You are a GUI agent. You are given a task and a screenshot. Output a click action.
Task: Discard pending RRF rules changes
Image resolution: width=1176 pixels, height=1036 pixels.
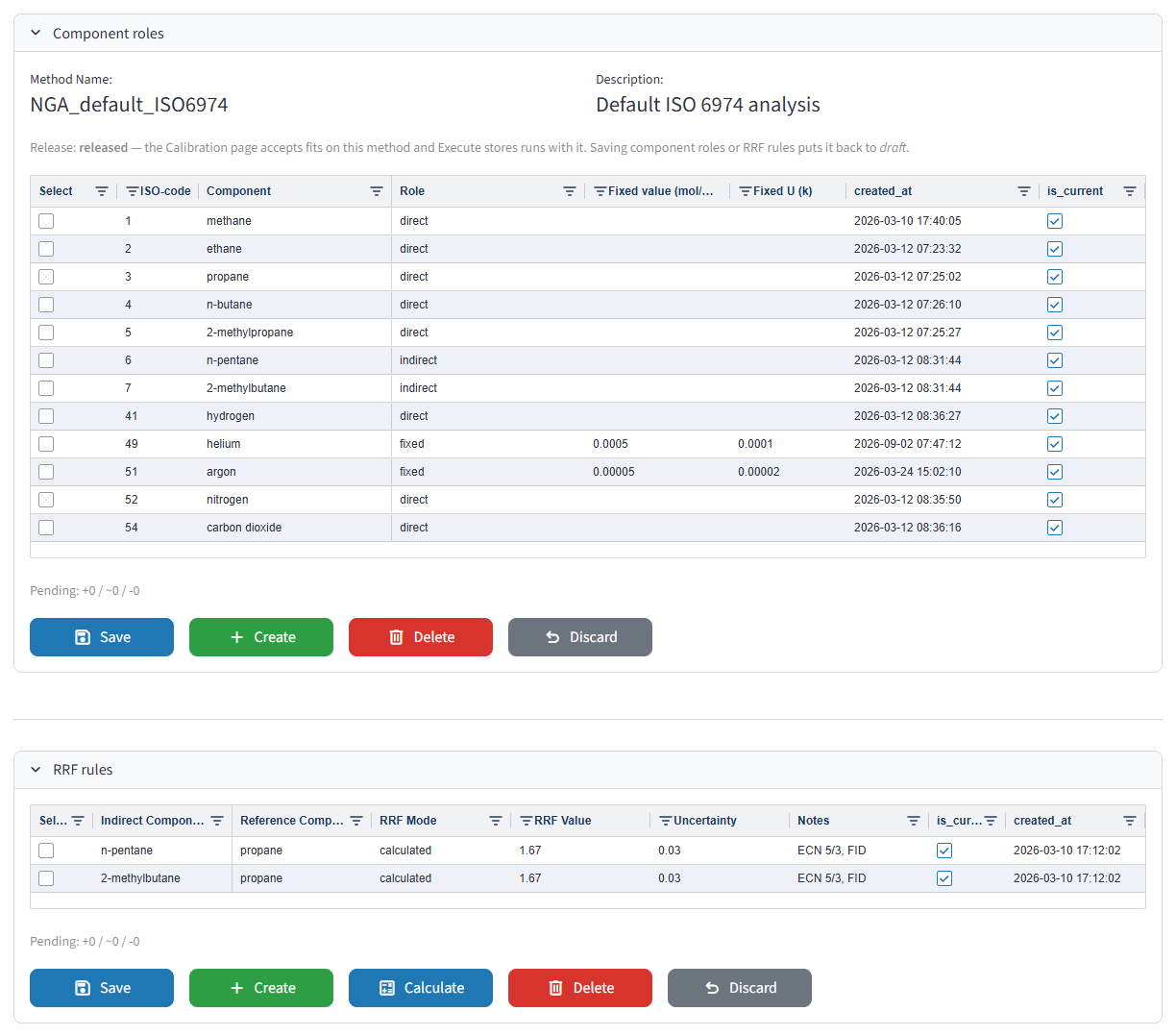click(740, 988)
